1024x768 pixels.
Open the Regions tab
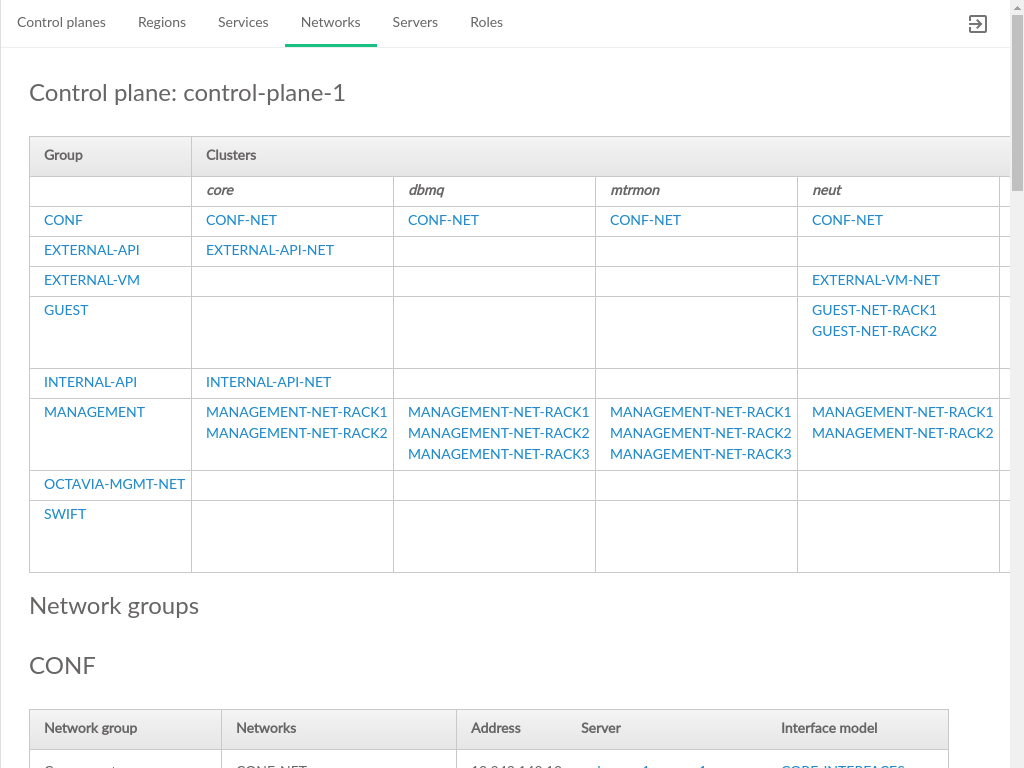tap(162, 22)
